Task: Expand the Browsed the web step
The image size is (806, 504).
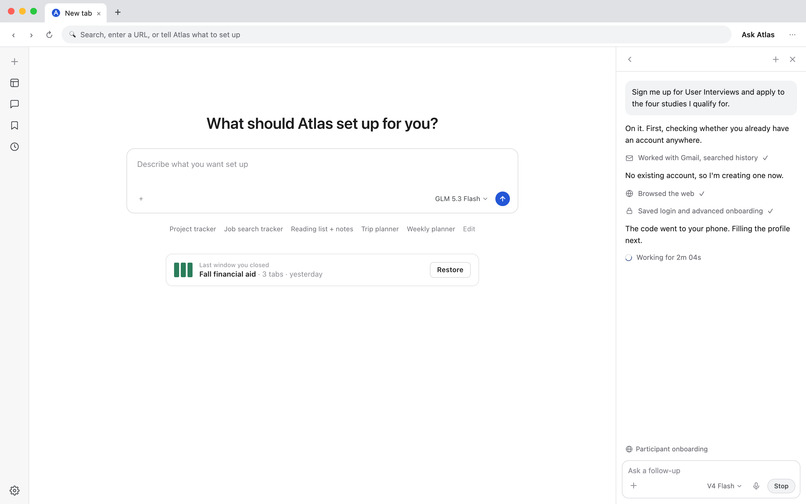Action: click(665, 193)
